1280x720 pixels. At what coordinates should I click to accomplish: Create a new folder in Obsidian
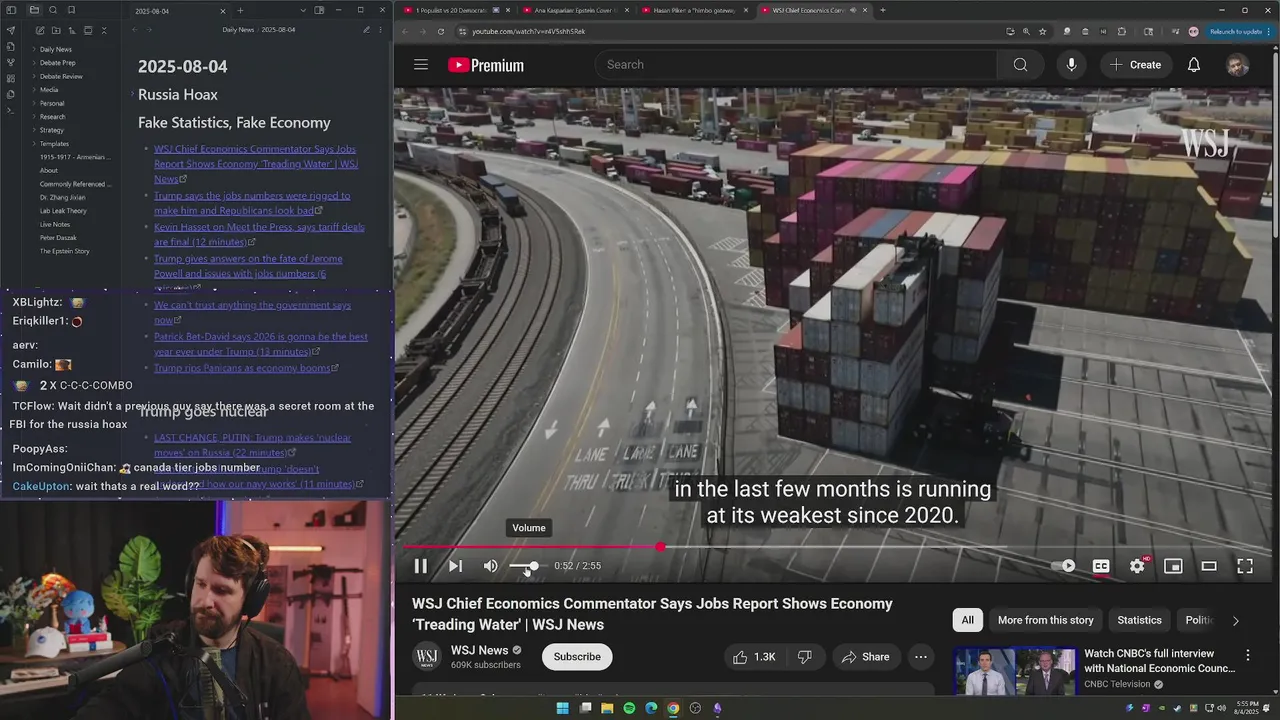[55, 31]
